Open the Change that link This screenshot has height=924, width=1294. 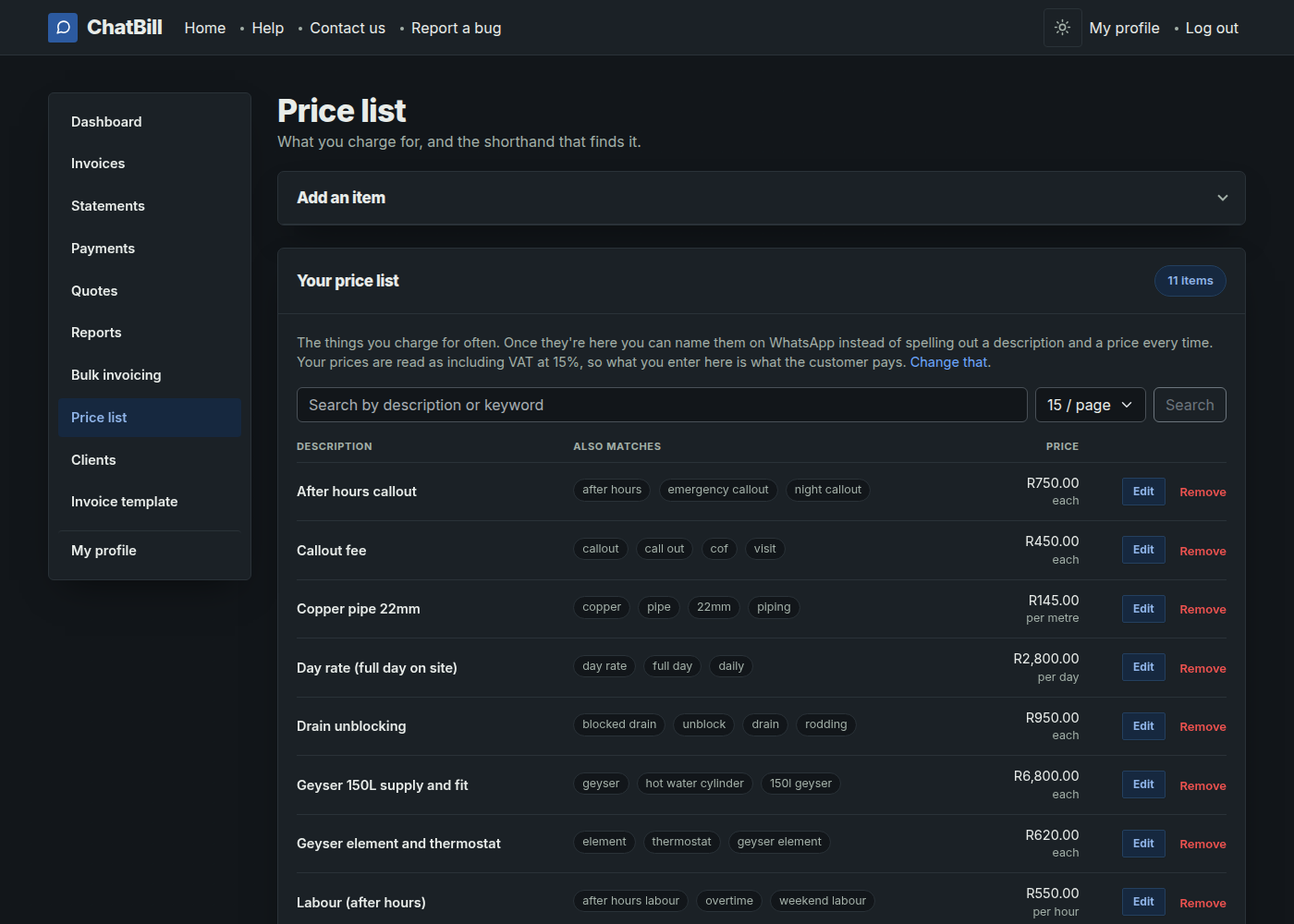click(x=948, y=362)
